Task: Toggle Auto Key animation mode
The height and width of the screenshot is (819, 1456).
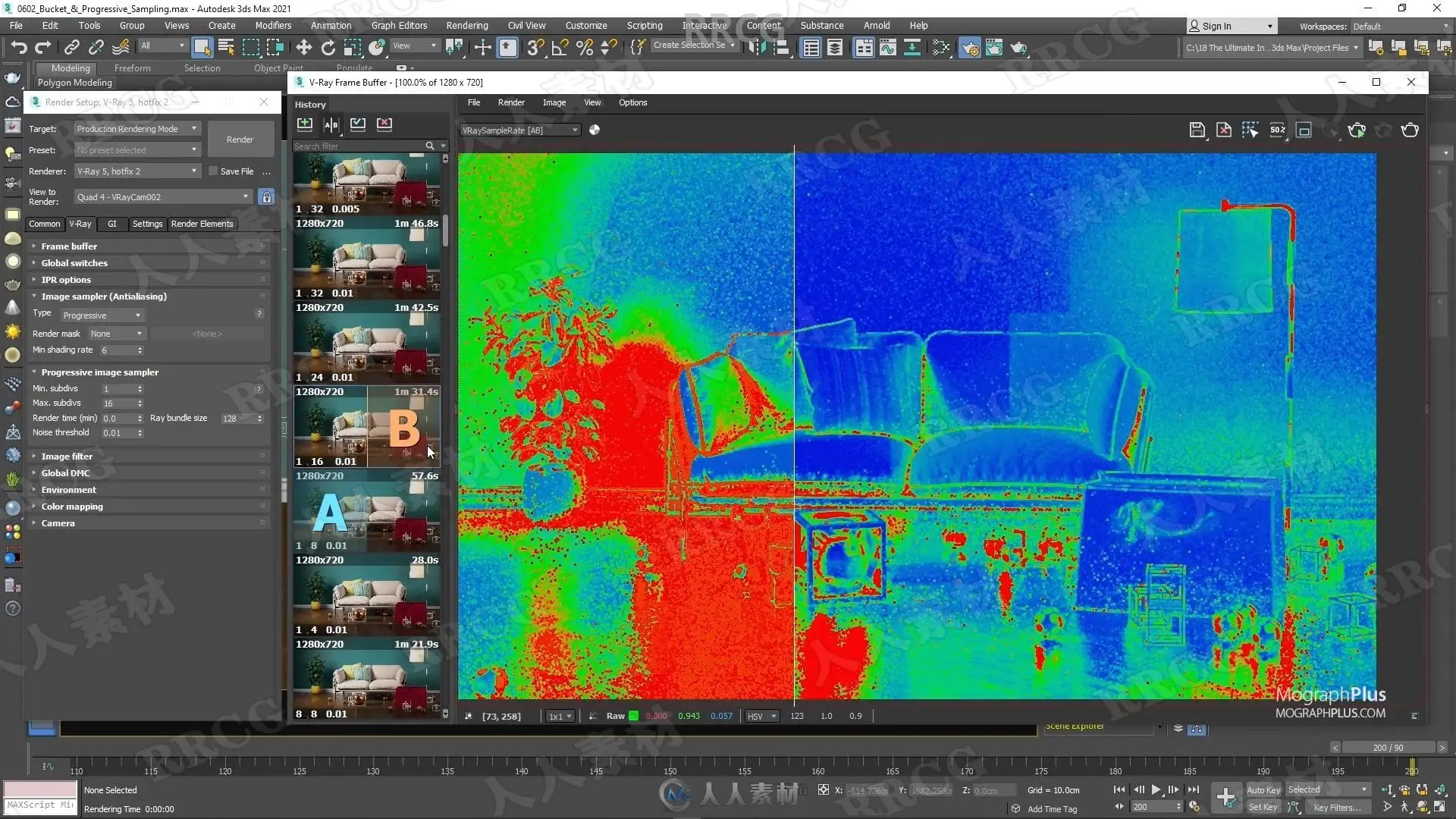Action: tap(1263, 790)
